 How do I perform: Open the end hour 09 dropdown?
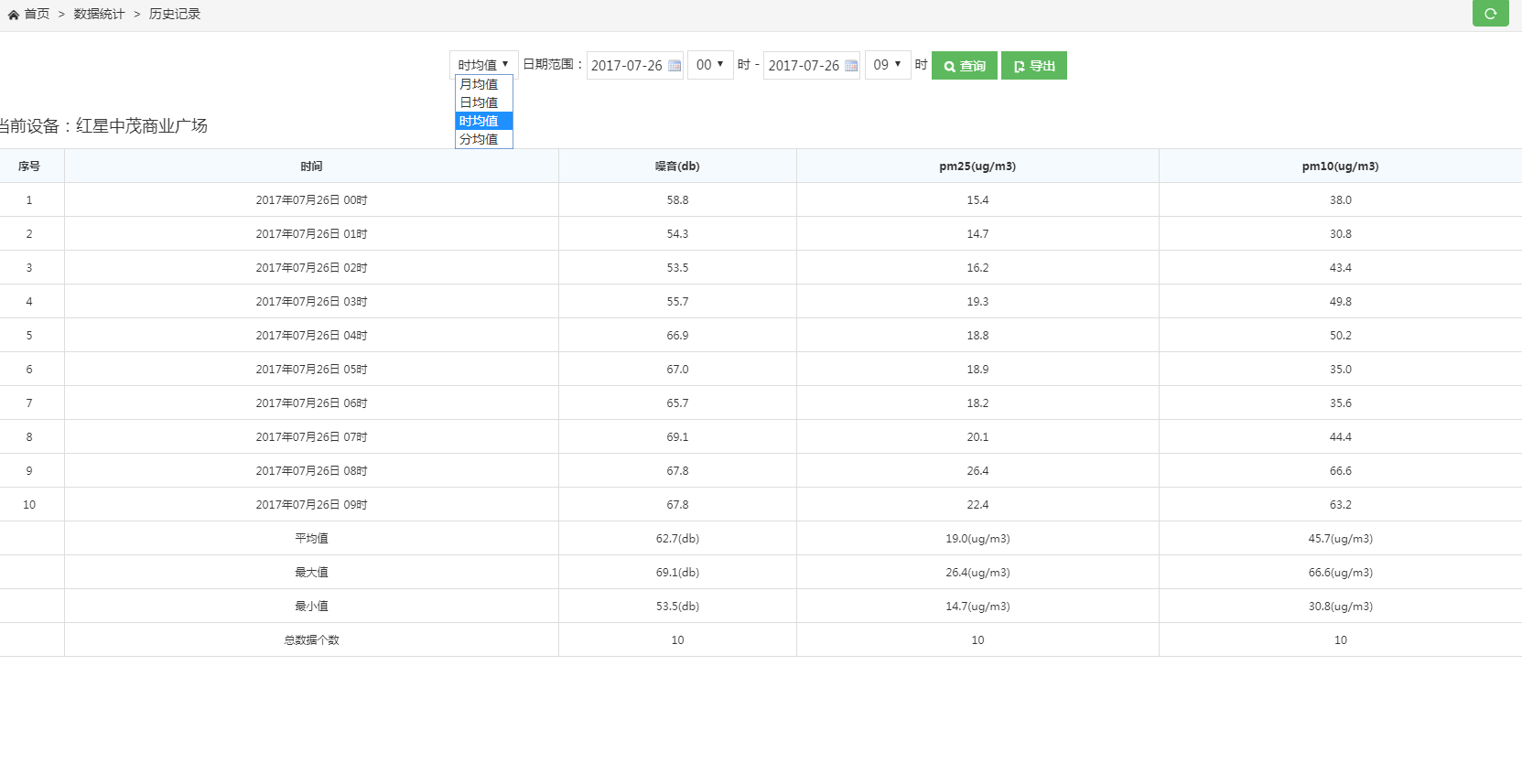coord(887,65)
